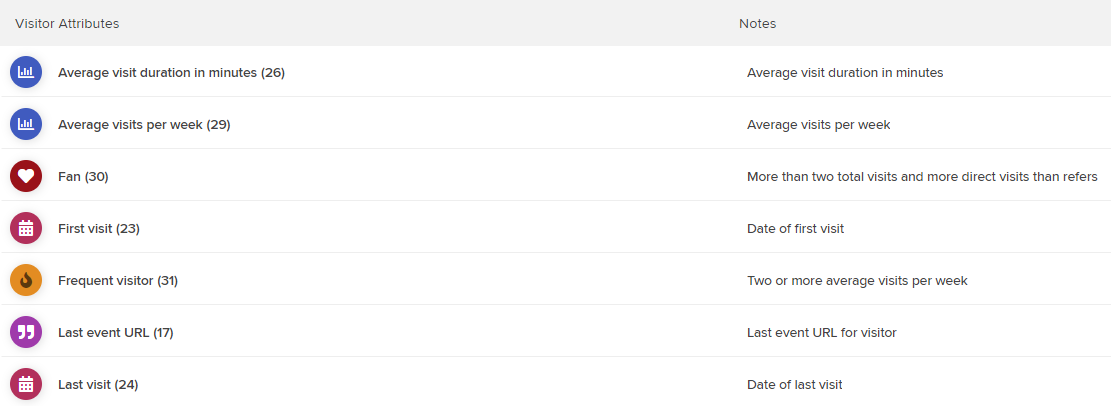Click the calendar icon for First visit
This screenshot has width=1111, height=406.
point(26,229)
